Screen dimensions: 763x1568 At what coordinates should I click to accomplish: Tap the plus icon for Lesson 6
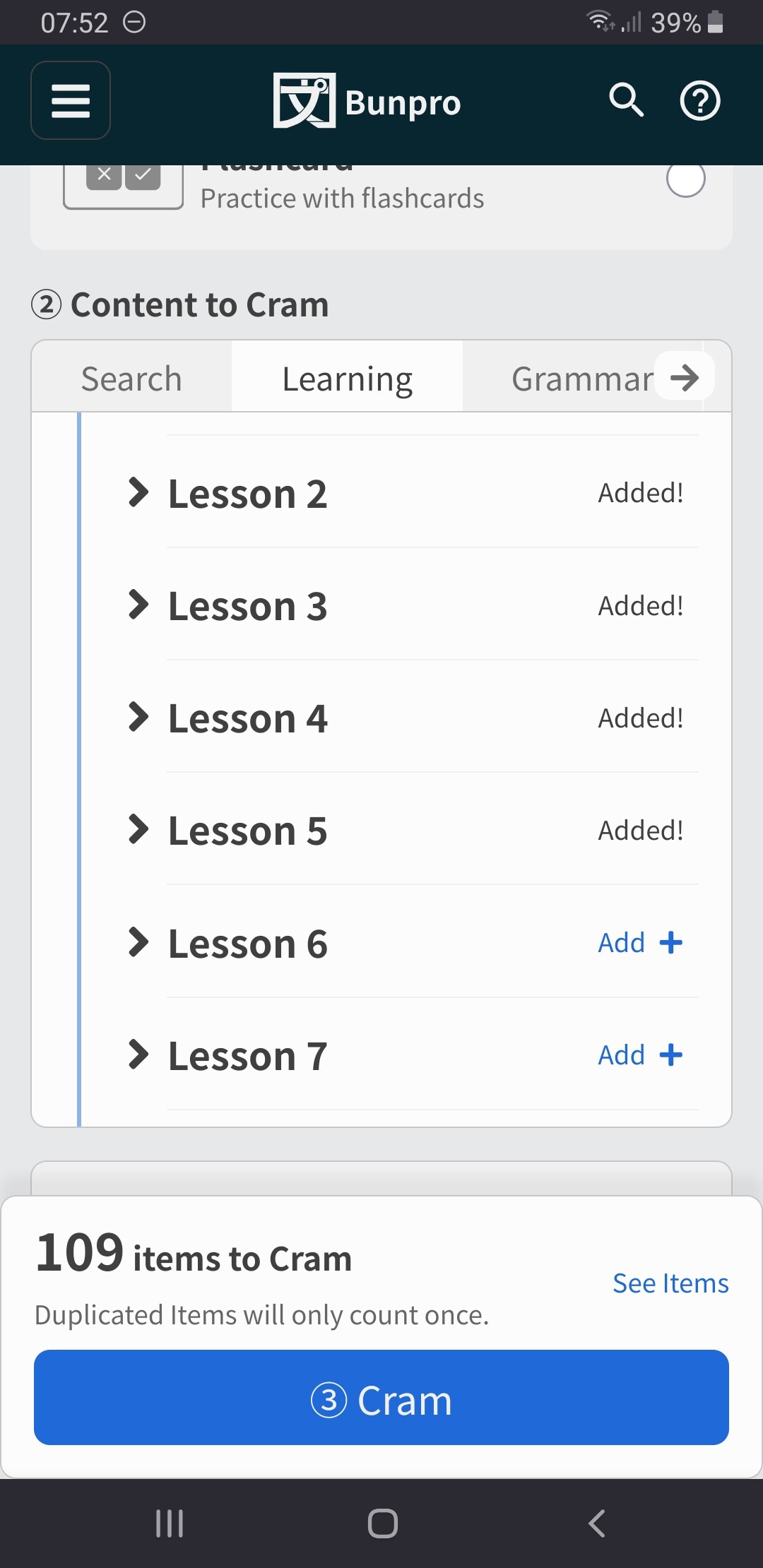(670, 942)
